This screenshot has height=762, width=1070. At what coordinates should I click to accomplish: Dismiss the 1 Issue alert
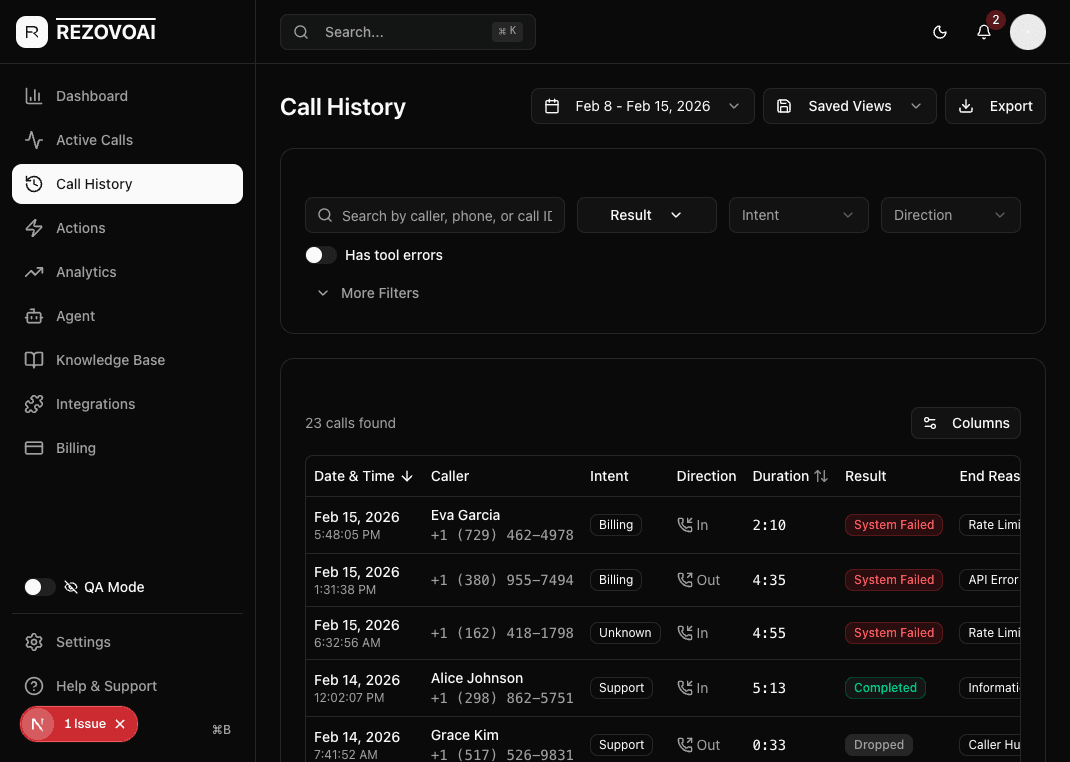[x=119, y=723]
